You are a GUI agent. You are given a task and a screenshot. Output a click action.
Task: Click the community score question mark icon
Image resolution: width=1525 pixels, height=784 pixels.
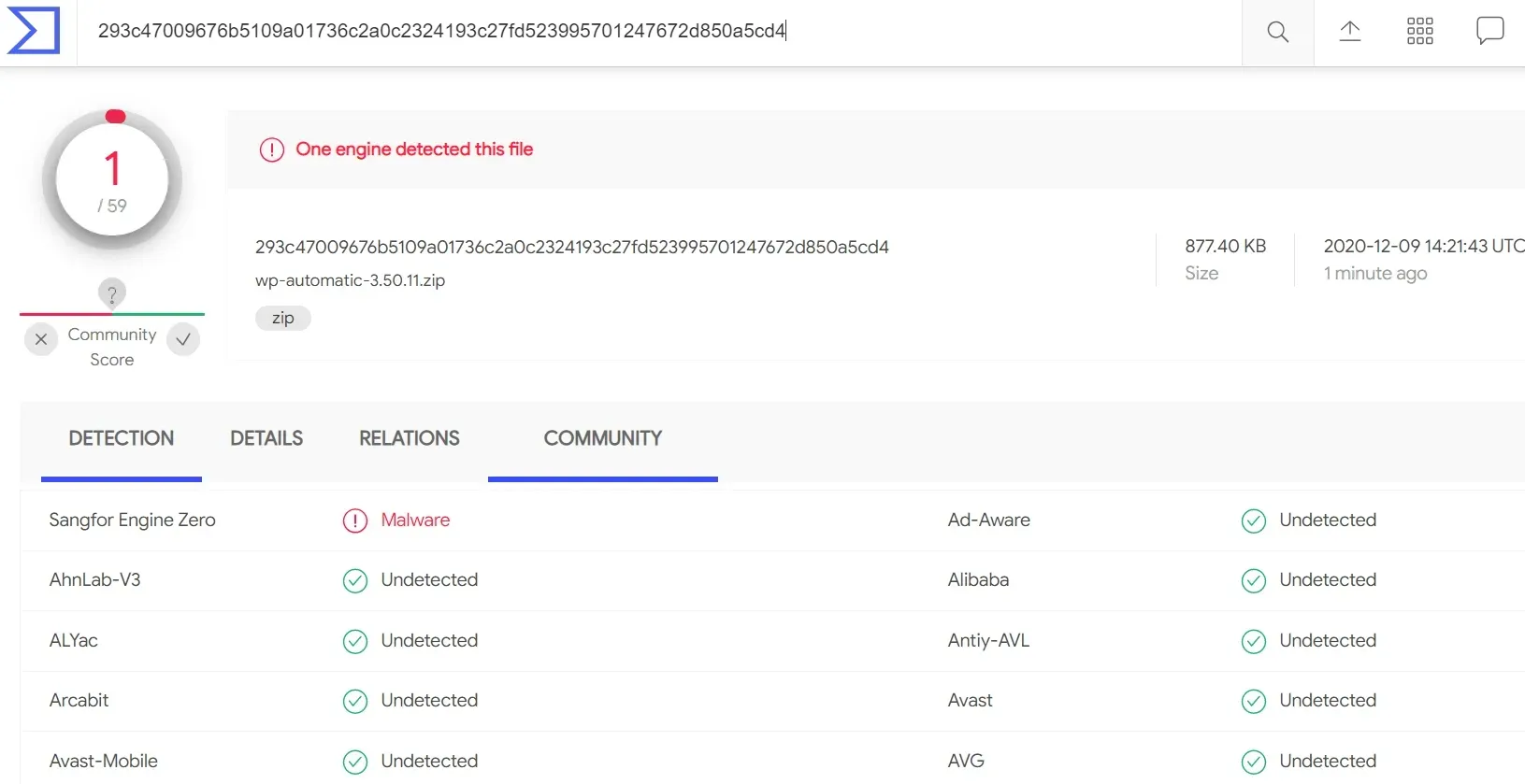pos(112,294)
